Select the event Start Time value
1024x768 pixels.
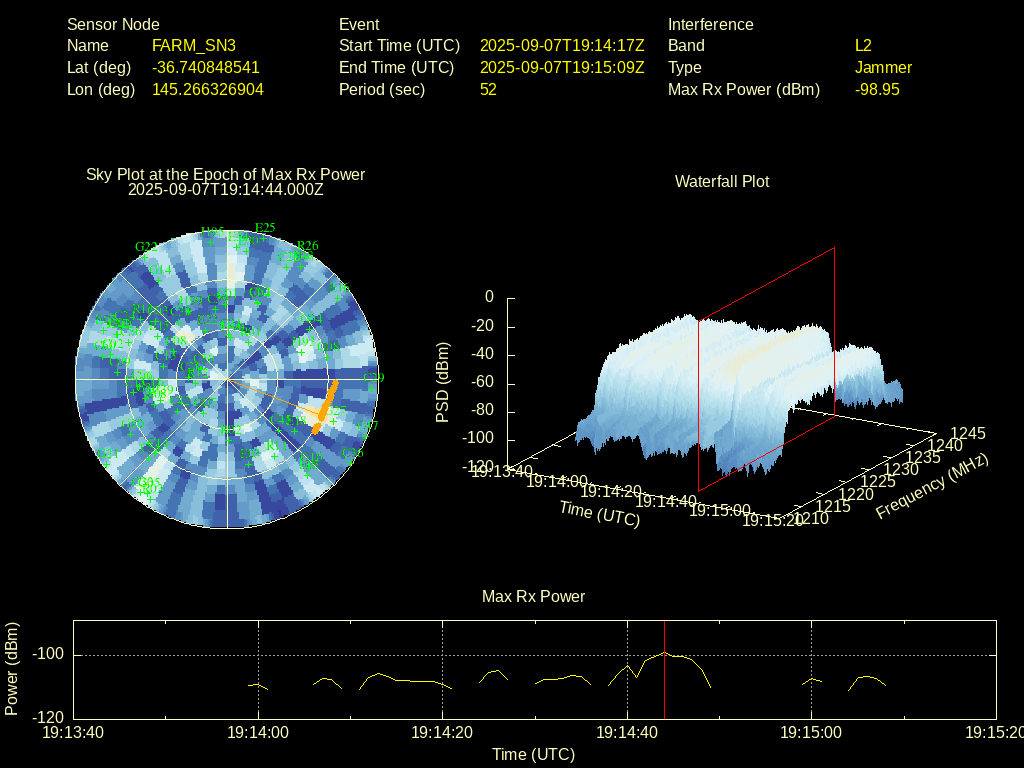pos(562,45)
